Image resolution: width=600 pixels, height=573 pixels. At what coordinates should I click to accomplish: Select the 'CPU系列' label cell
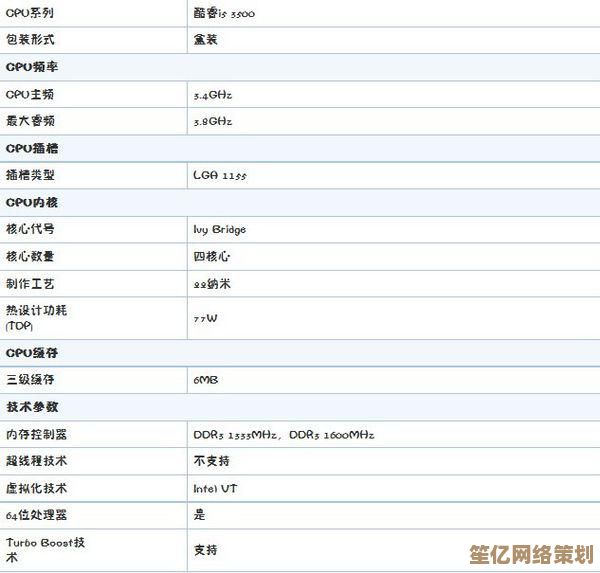coord(30,13)
